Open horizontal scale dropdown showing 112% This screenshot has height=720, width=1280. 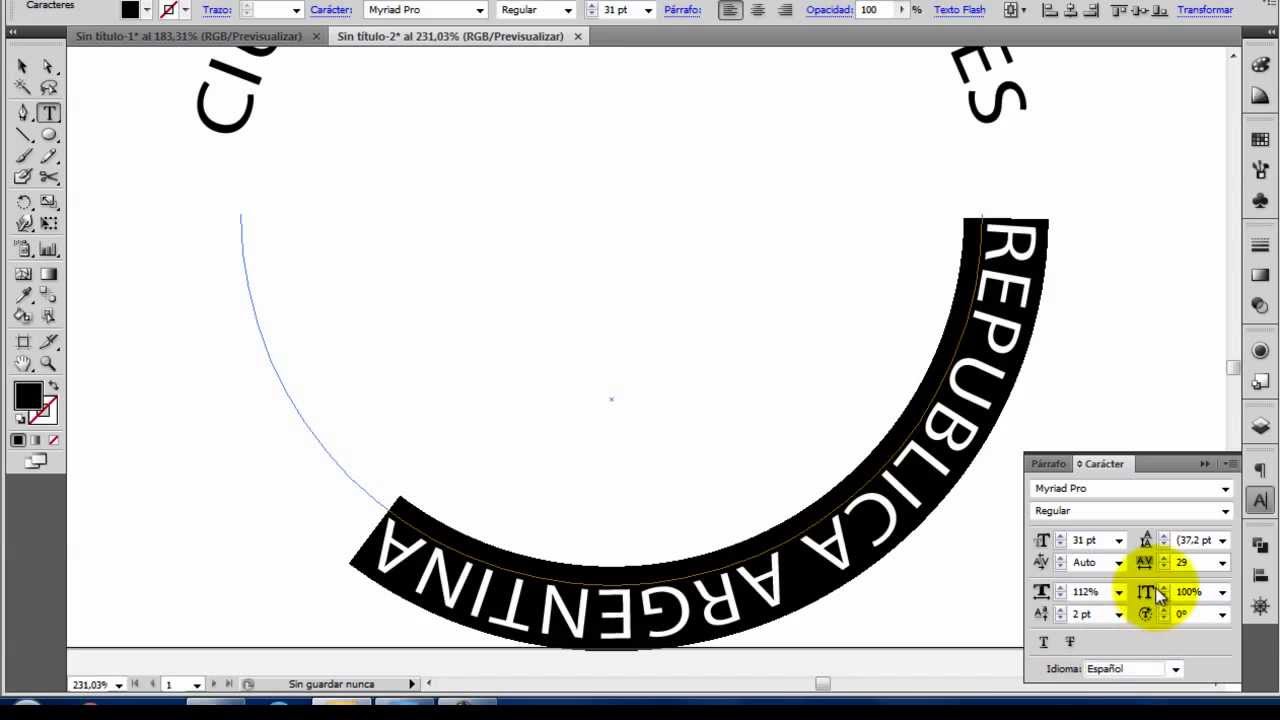1119,593
